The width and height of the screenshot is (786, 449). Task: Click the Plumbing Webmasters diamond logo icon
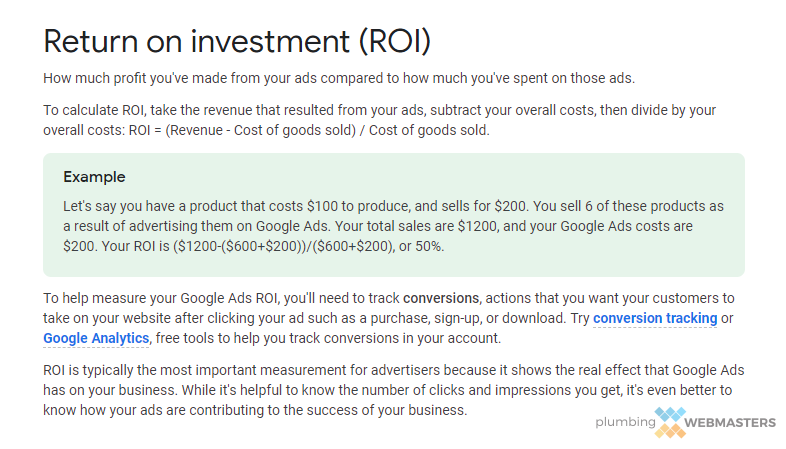point(670,422)
